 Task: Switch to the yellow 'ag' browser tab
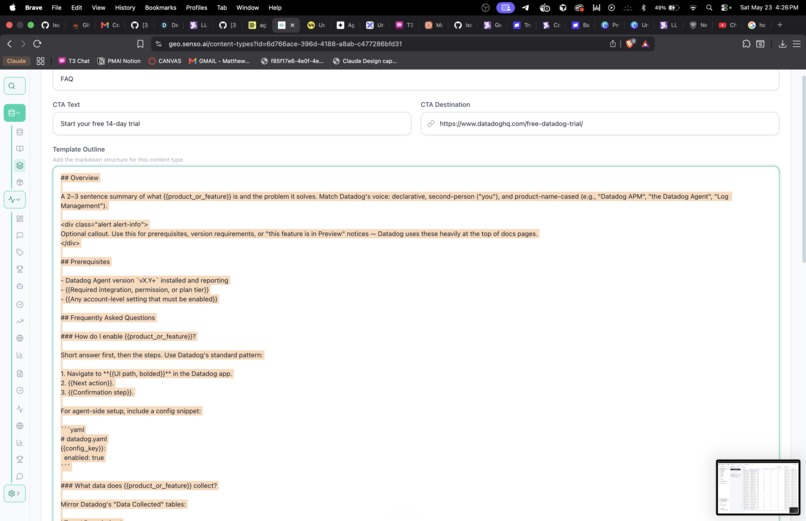257,25
